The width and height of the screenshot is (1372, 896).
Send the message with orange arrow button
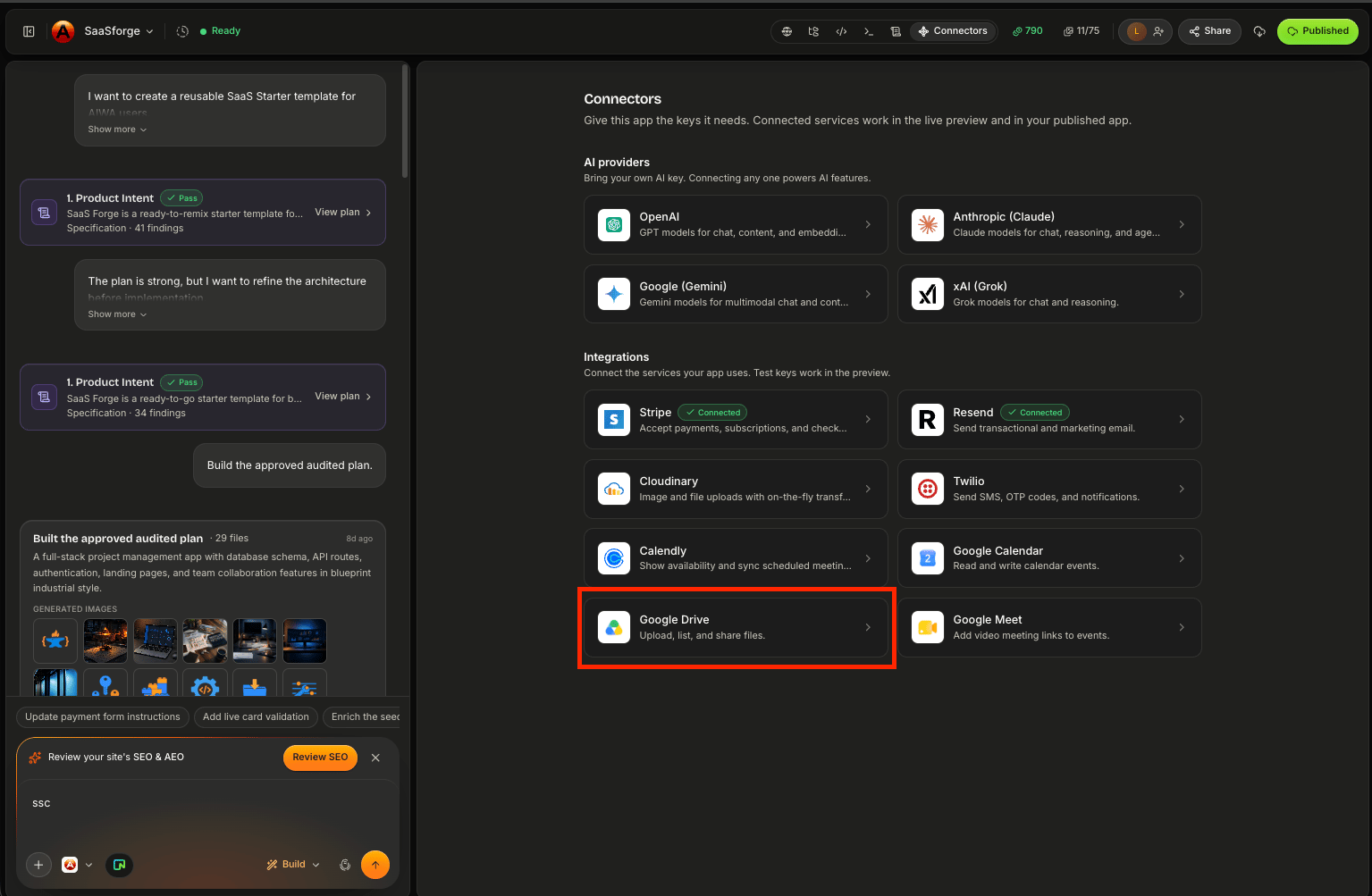375,865
